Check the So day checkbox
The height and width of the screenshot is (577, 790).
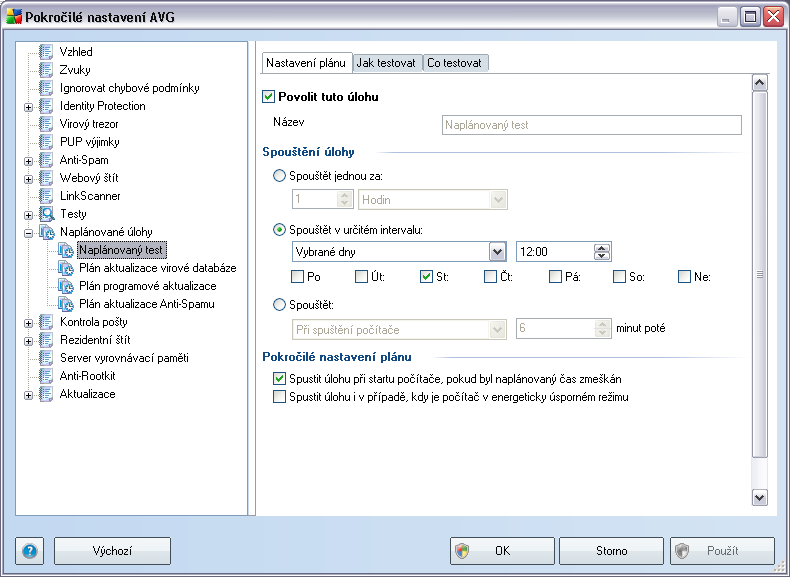pyautogui.click(x=619, y=277)
